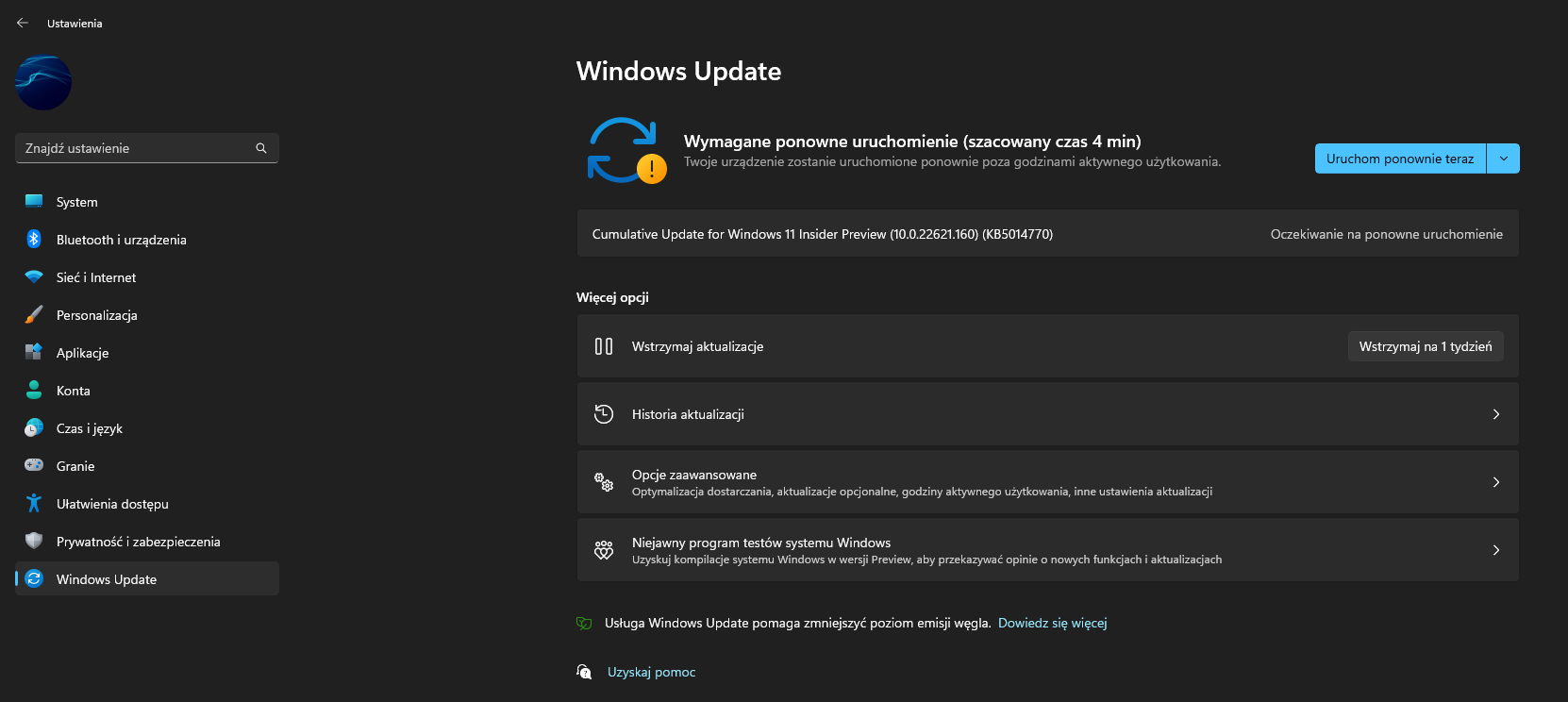
Task: Click the search magnifier icon
Action: point(261,148)
